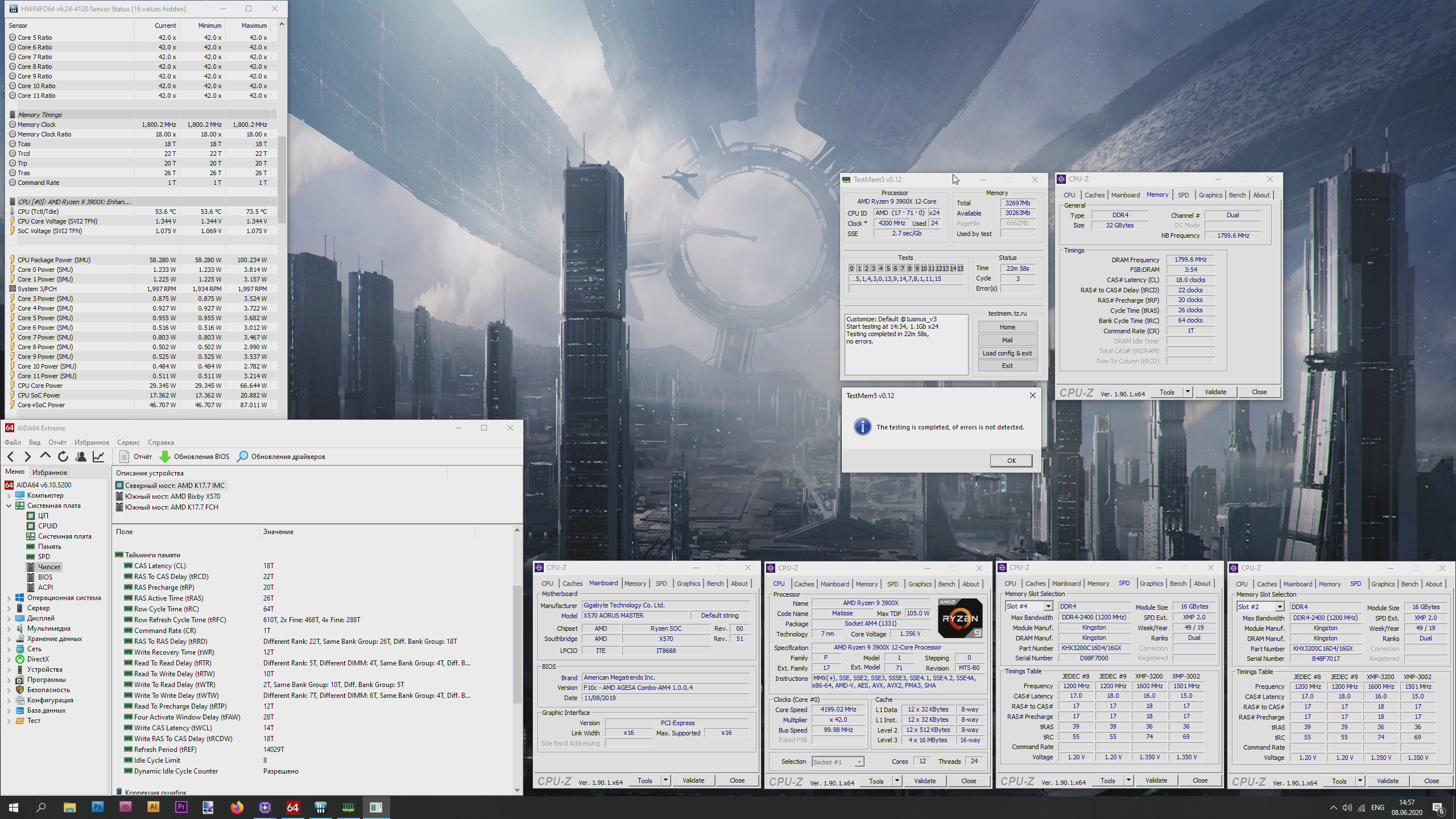
Task: Select Южный мост: AMD Bixby X570 device
Action: coord(168,496)
